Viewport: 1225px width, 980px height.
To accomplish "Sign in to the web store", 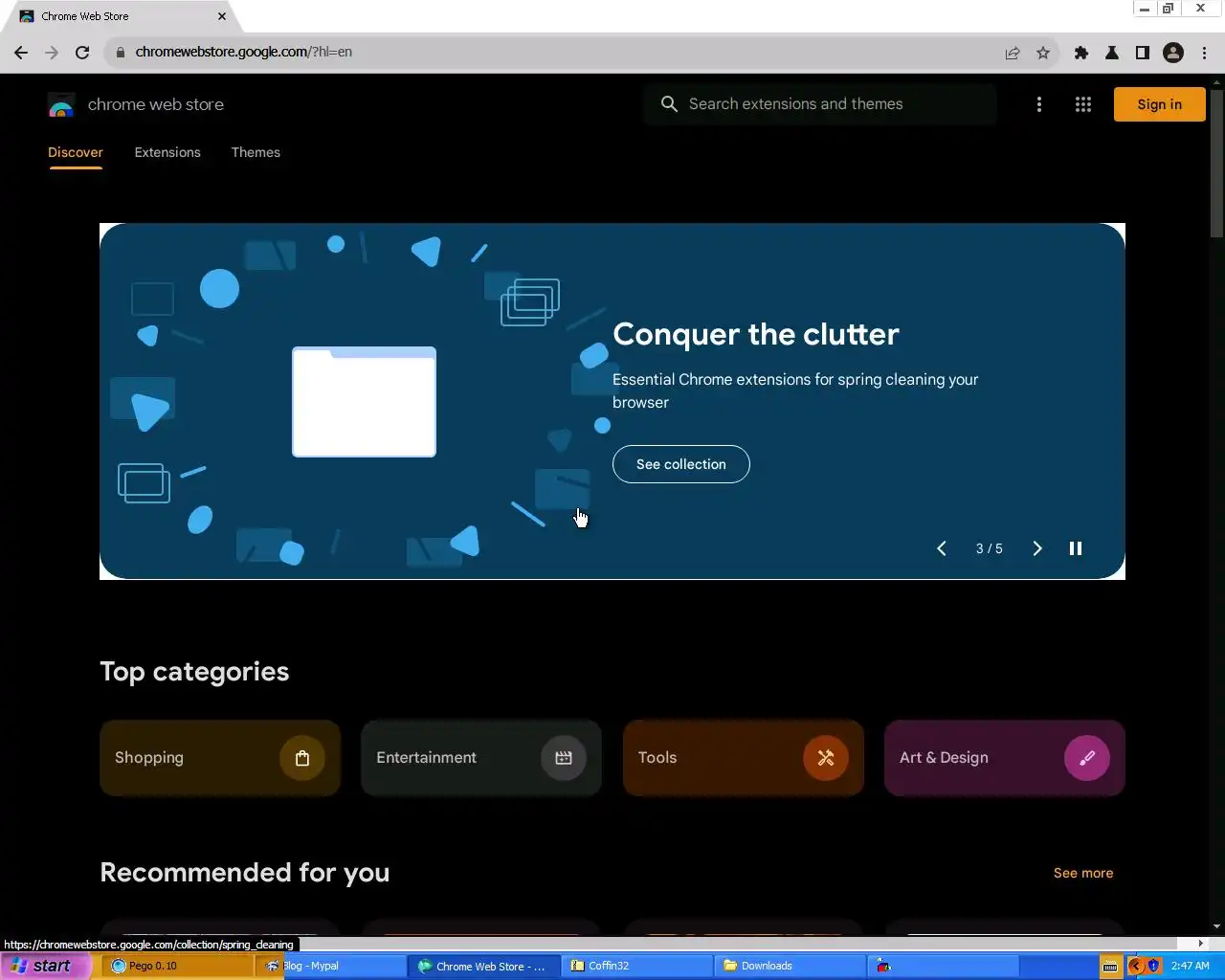I will pyautogui.click(x=1159, y=104).
